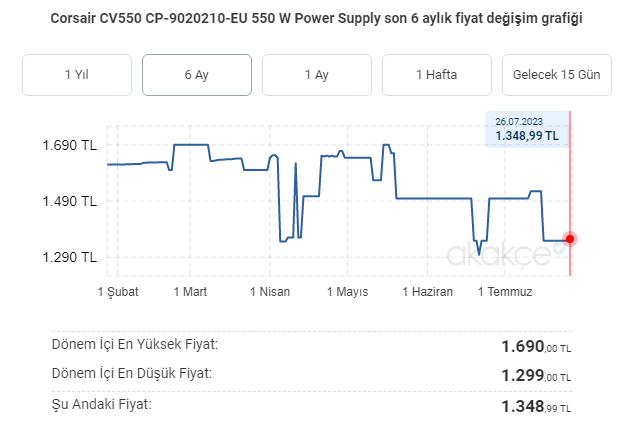This screenshot has height=432, width=628.
Task: Click the Dönem İçi En Yüksek Fiyat label
Action: [x=134, y=345]
